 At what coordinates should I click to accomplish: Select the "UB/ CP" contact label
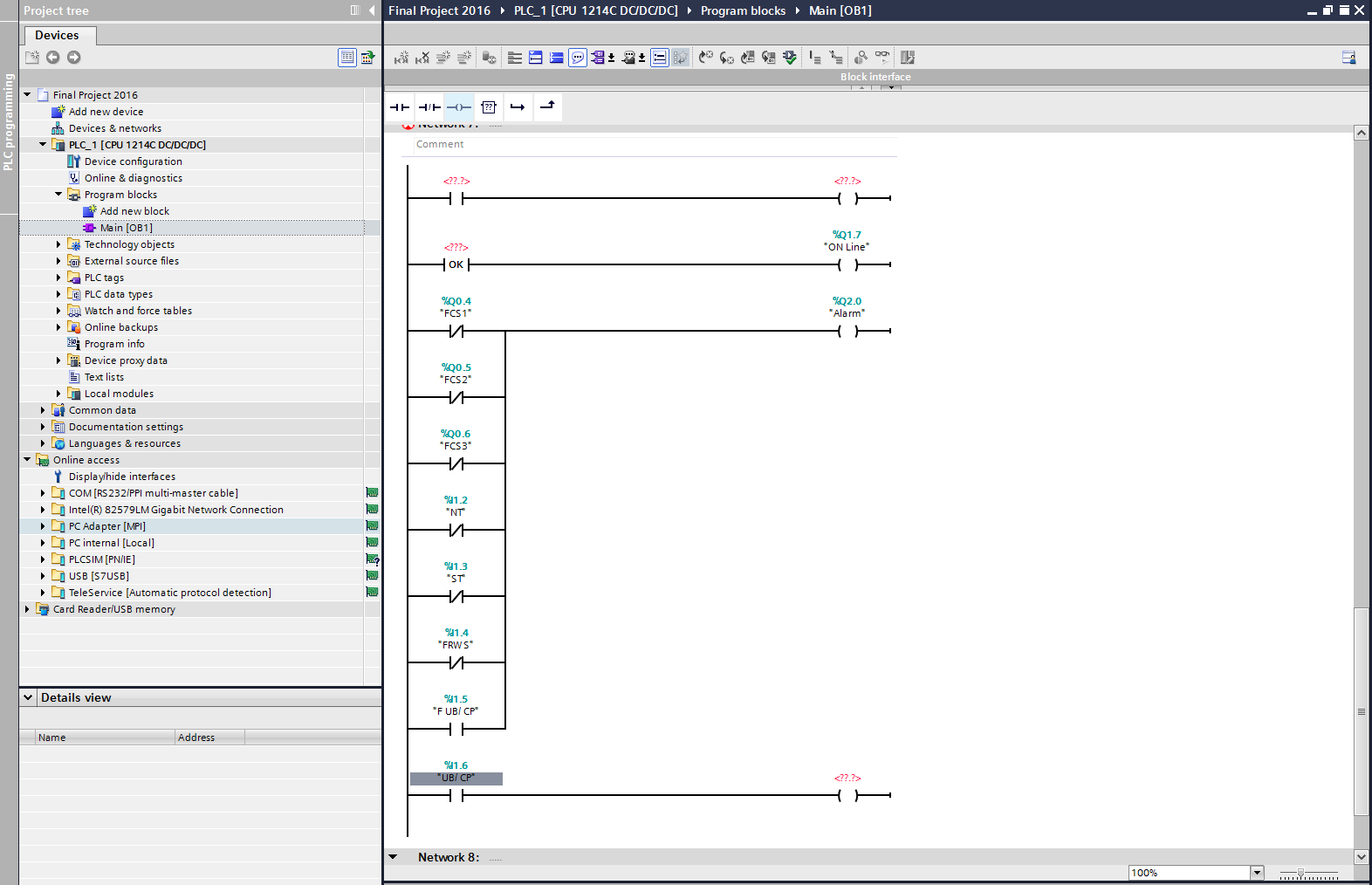point(456,779)
